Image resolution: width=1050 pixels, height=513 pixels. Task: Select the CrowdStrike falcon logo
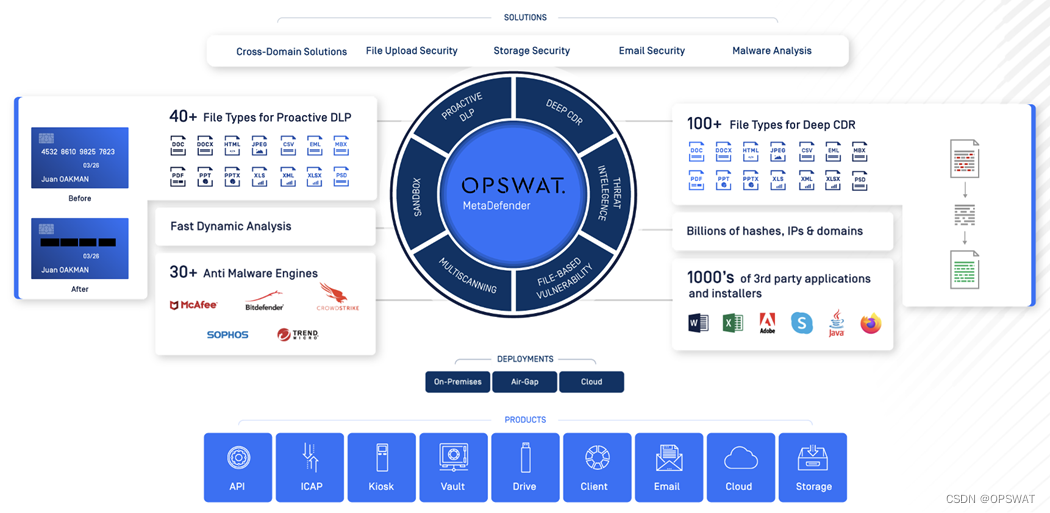point(338,298)
